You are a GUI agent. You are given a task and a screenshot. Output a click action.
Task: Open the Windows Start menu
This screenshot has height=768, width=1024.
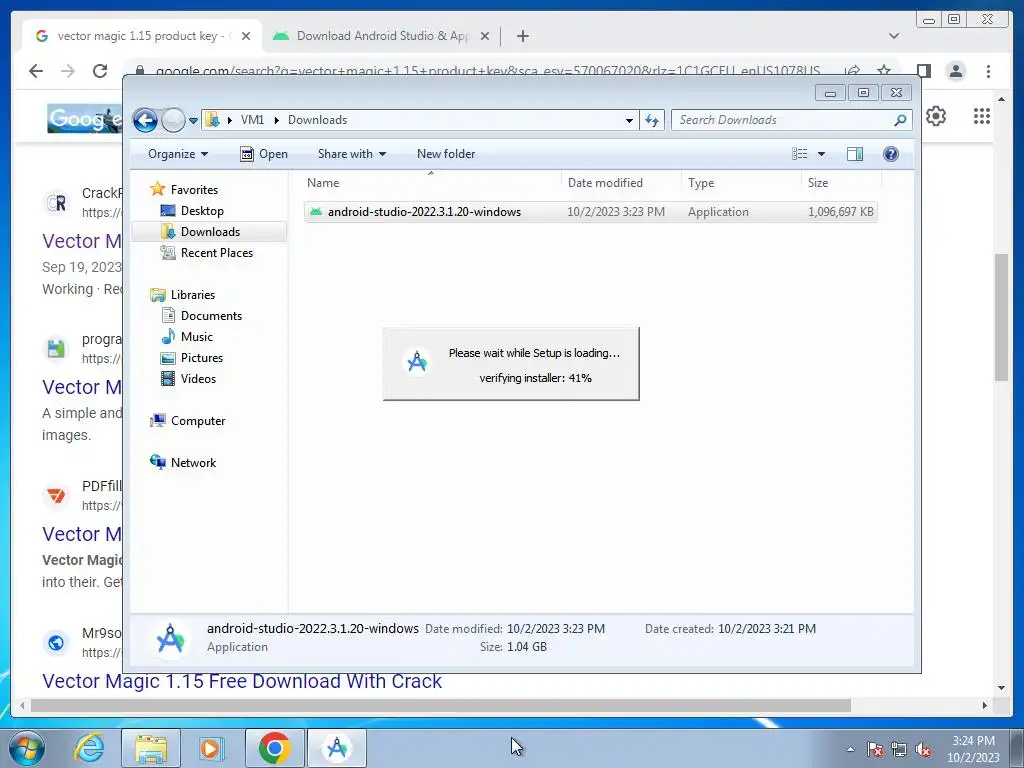coord(26,748)
